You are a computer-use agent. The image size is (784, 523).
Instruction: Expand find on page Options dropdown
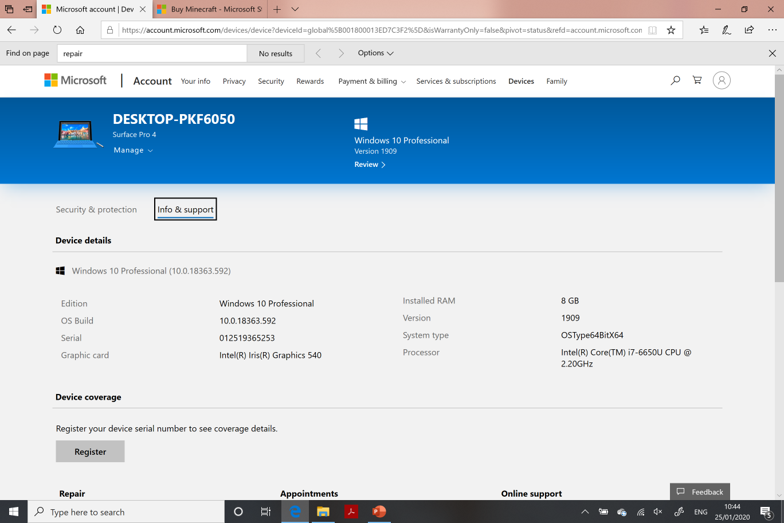(x=376, y=53)
